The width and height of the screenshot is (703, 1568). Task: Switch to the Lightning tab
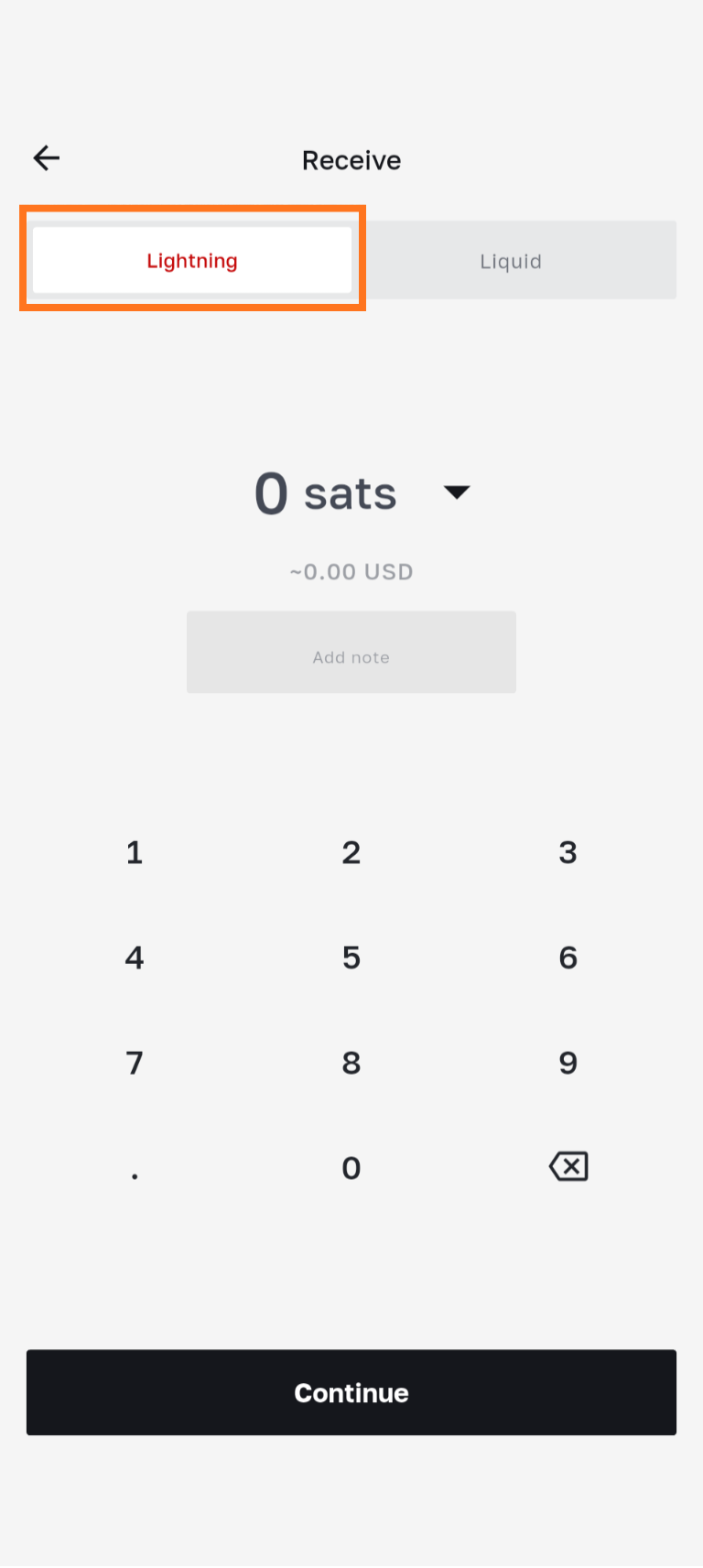point(192,261)
